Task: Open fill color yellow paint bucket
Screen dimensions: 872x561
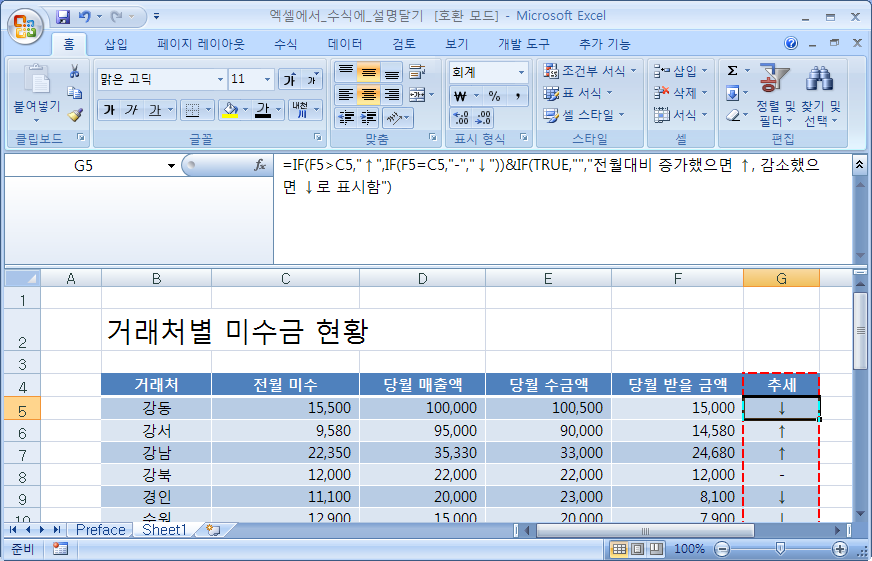Action: [230, 110]
